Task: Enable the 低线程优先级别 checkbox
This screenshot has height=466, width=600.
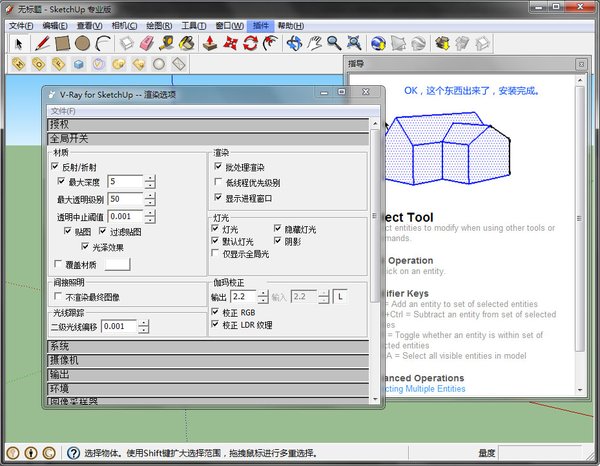Action: (x=219, y=183)
